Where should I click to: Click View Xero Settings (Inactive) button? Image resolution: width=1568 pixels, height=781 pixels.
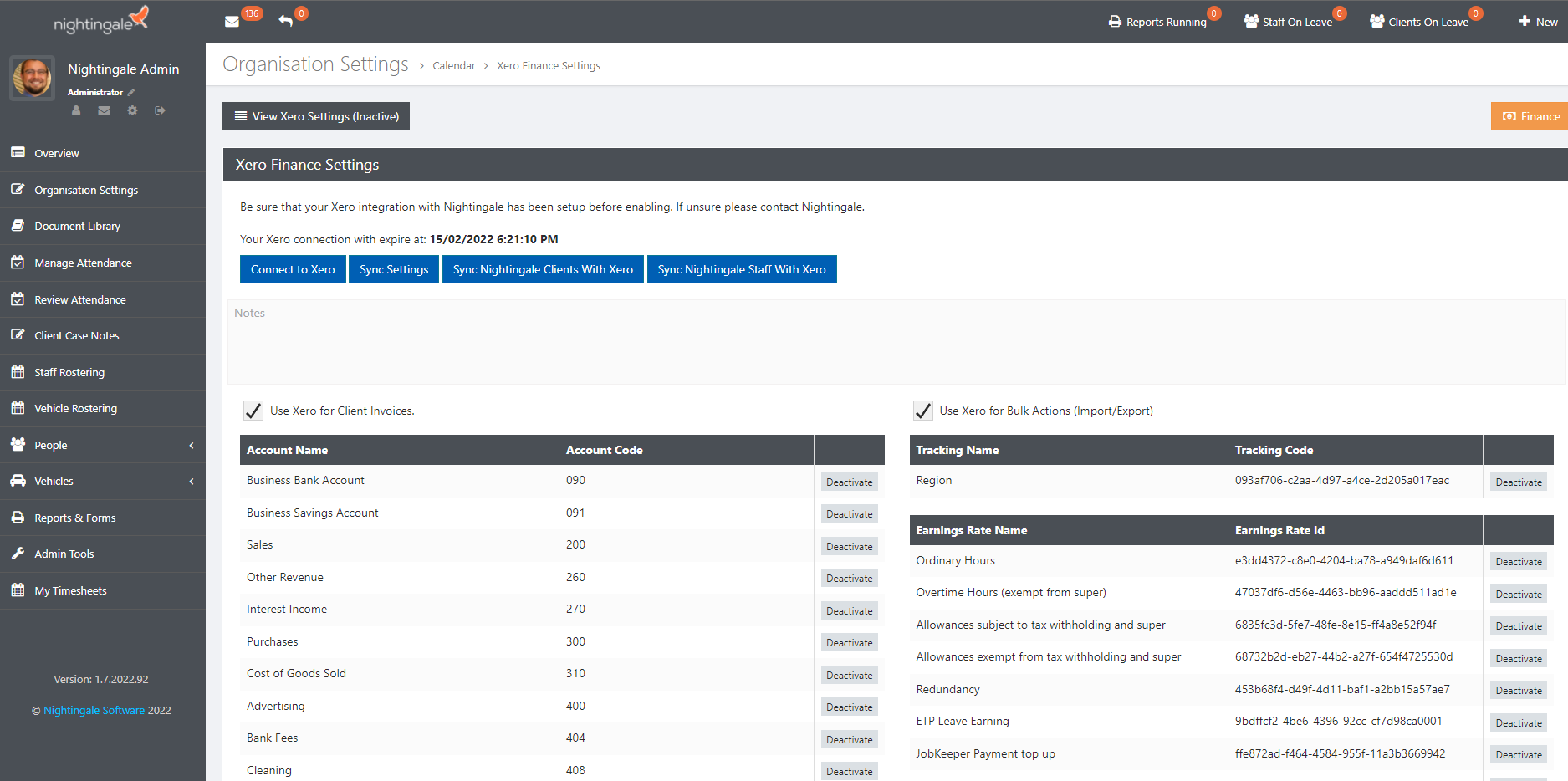point(316,116)
